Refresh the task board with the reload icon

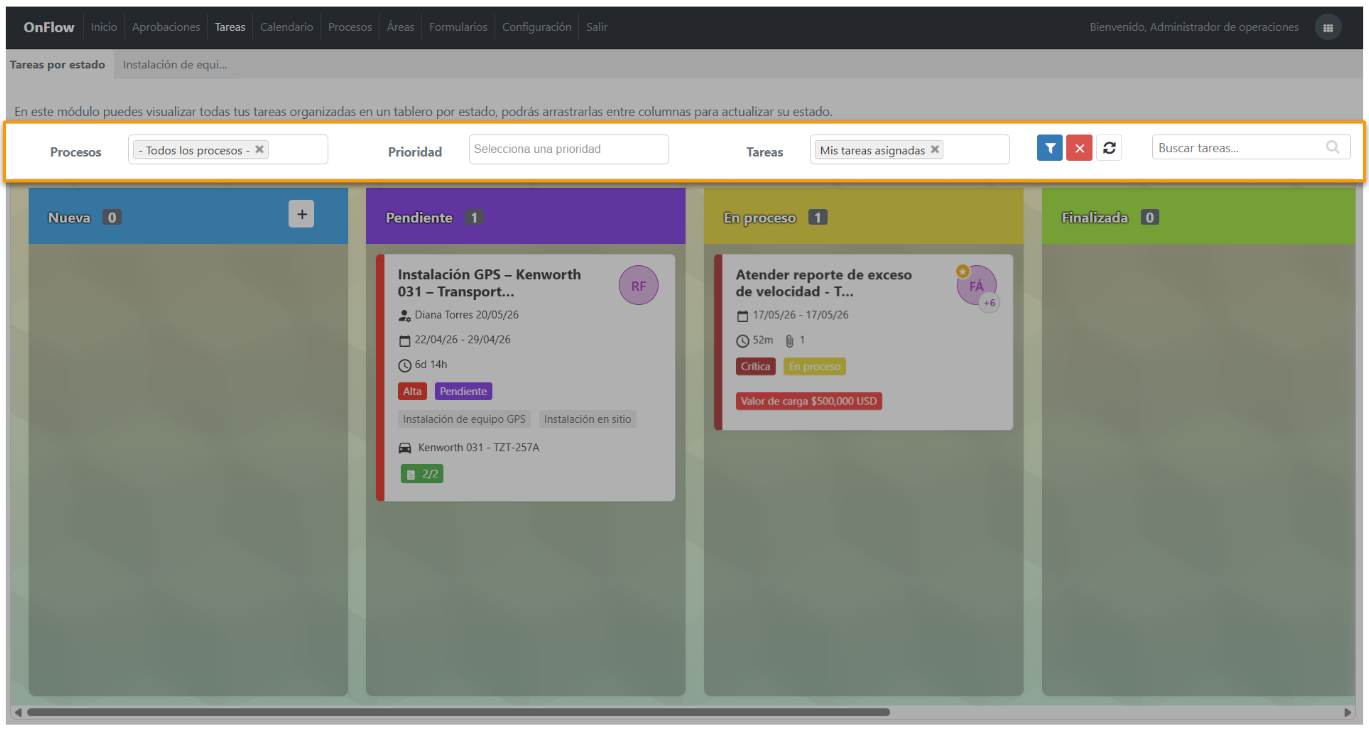point(1109,148)
